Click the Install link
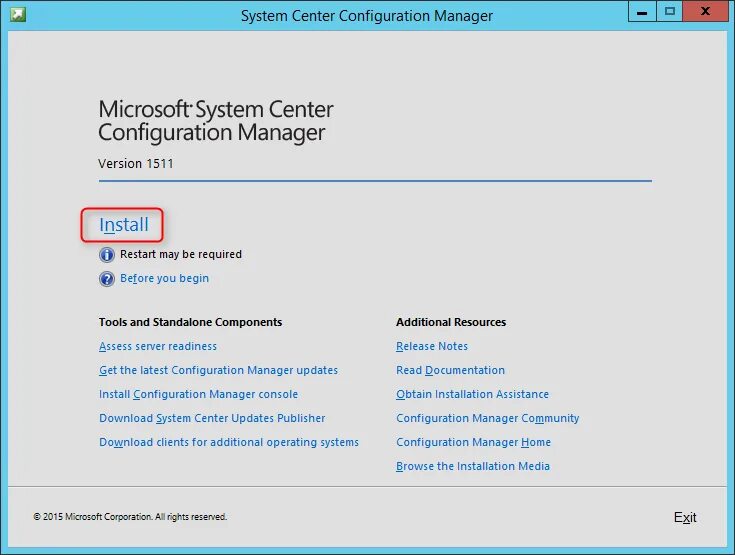This screenshot has height=555, width=735. coord(124,225)
